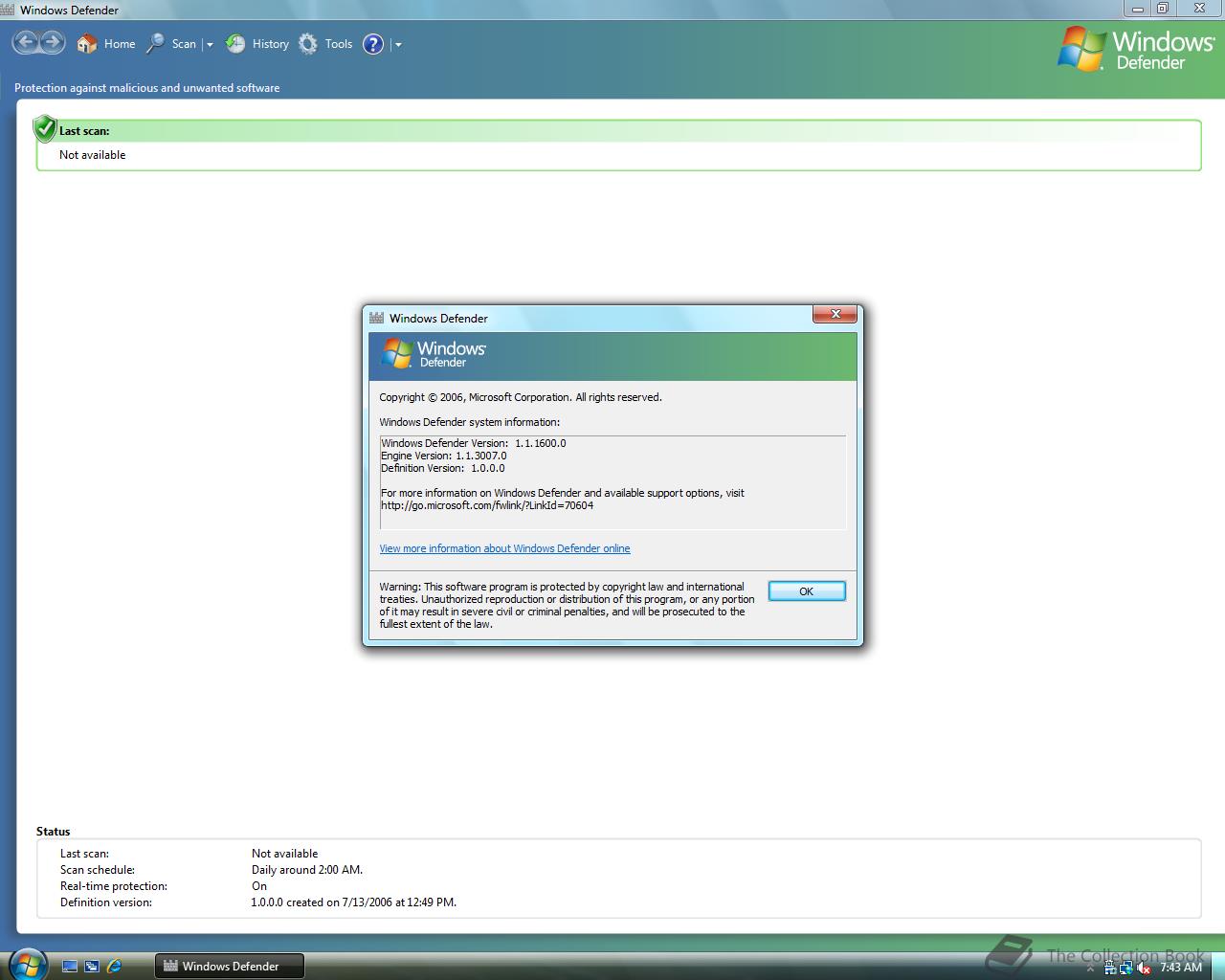The height and width of the screenshot is (980, 1225).
Task: Click the blue Help question mark icon
Action: [x=373, y=44]
